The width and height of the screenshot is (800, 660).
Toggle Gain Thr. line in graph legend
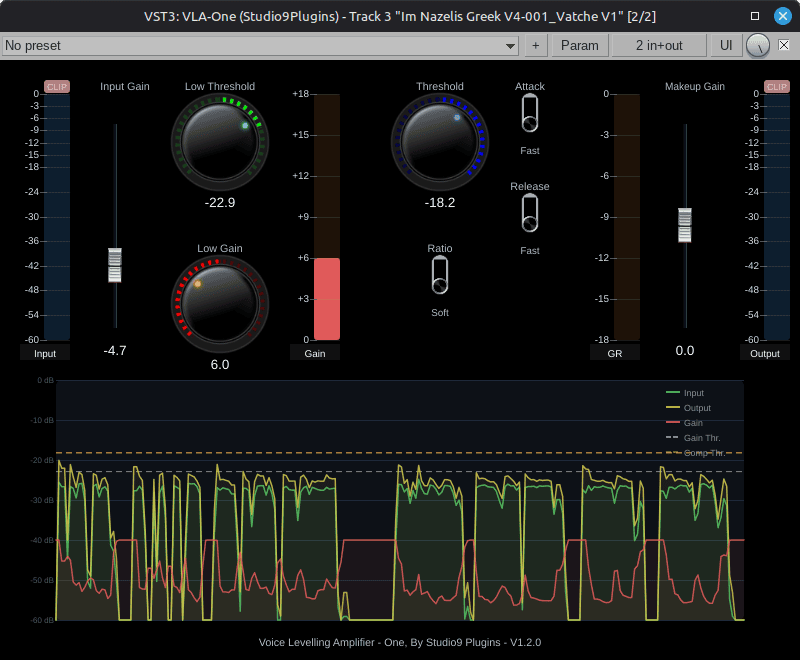(x=693, y=438)
